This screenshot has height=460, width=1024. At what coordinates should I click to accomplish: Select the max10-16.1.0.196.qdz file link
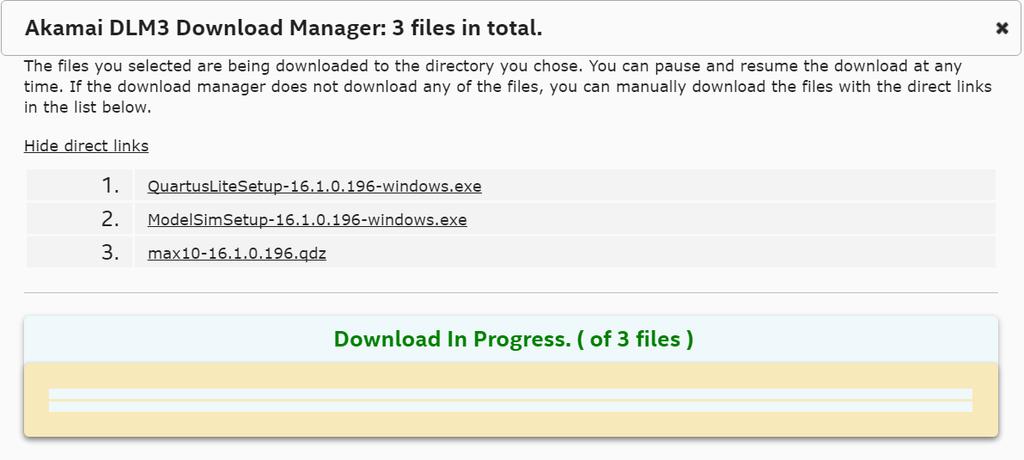[x=236, y=253]
